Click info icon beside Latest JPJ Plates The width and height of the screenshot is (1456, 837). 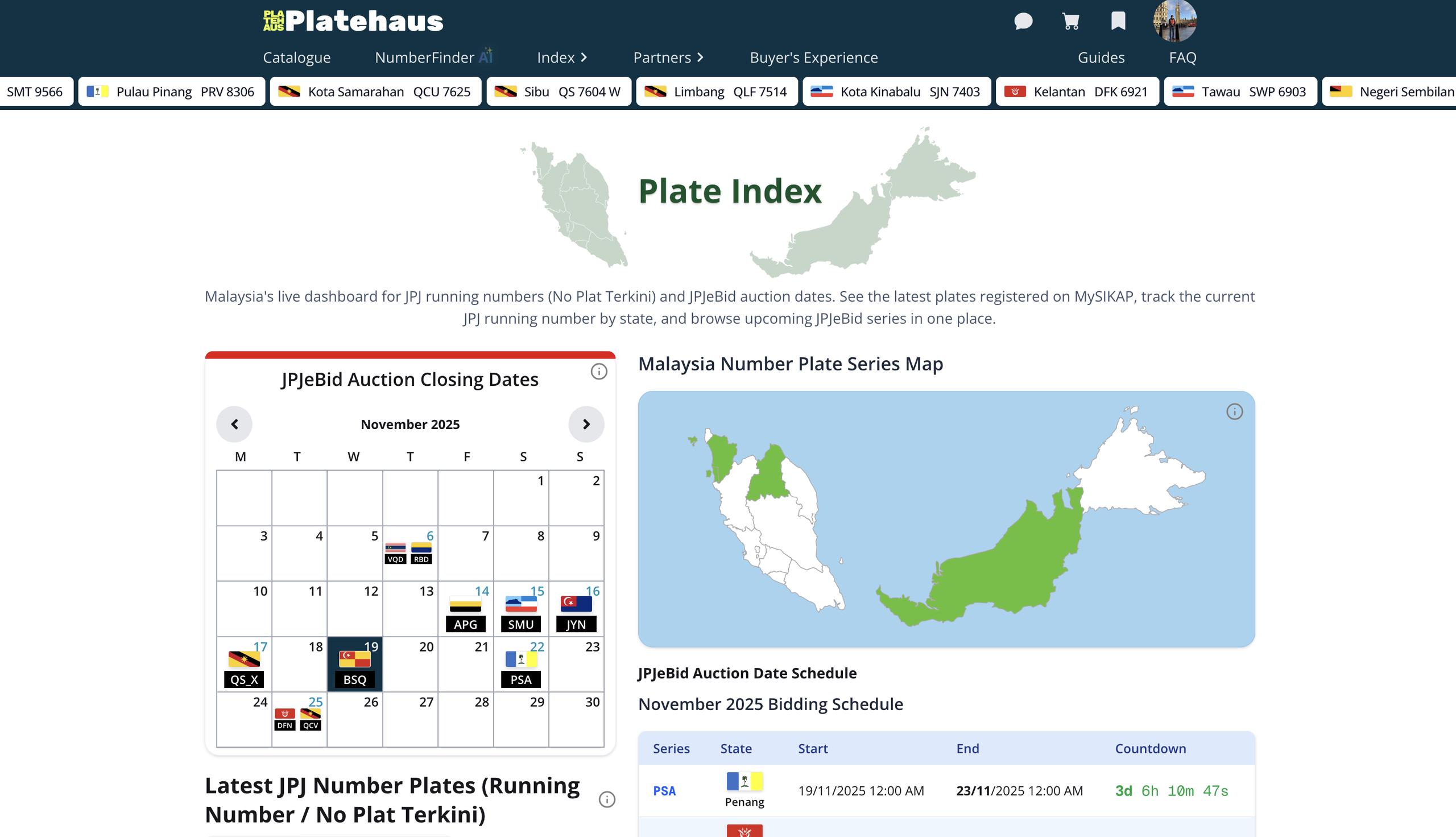click(607, 799)
